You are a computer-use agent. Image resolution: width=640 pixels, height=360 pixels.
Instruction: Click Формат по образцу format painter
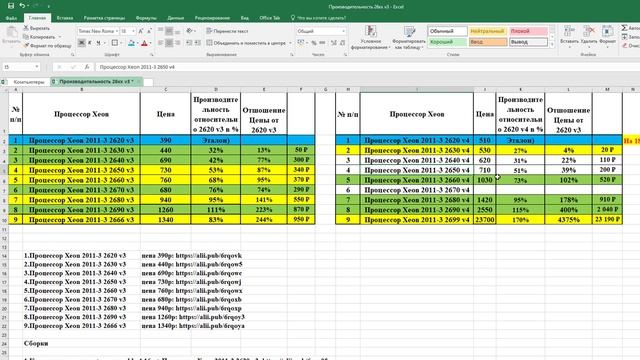(x=47, y=46)
